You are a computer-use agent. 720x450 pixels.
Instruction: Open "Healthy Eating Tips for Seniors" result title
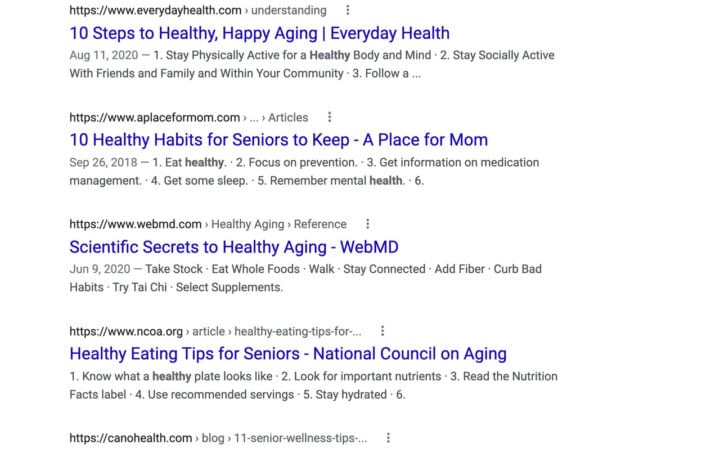coord(287,354)
